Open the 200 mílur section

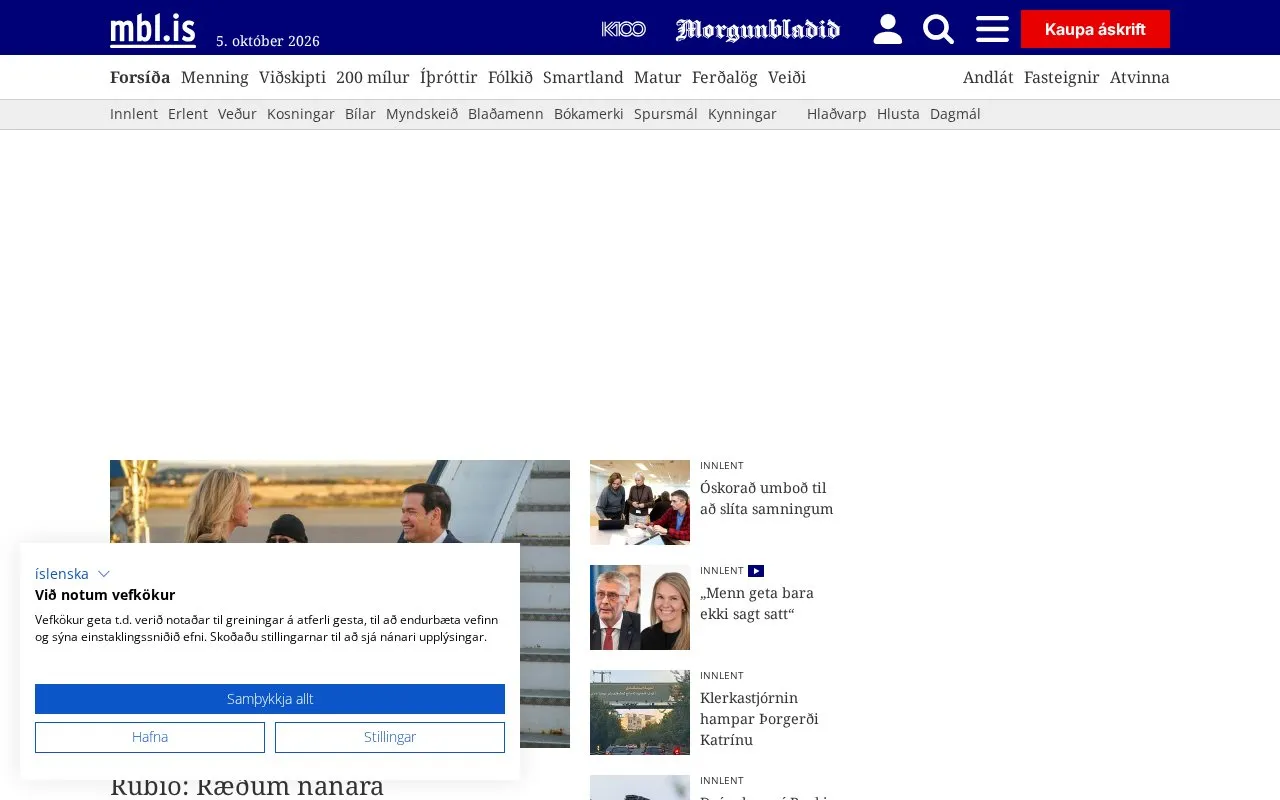pos(373,77)
